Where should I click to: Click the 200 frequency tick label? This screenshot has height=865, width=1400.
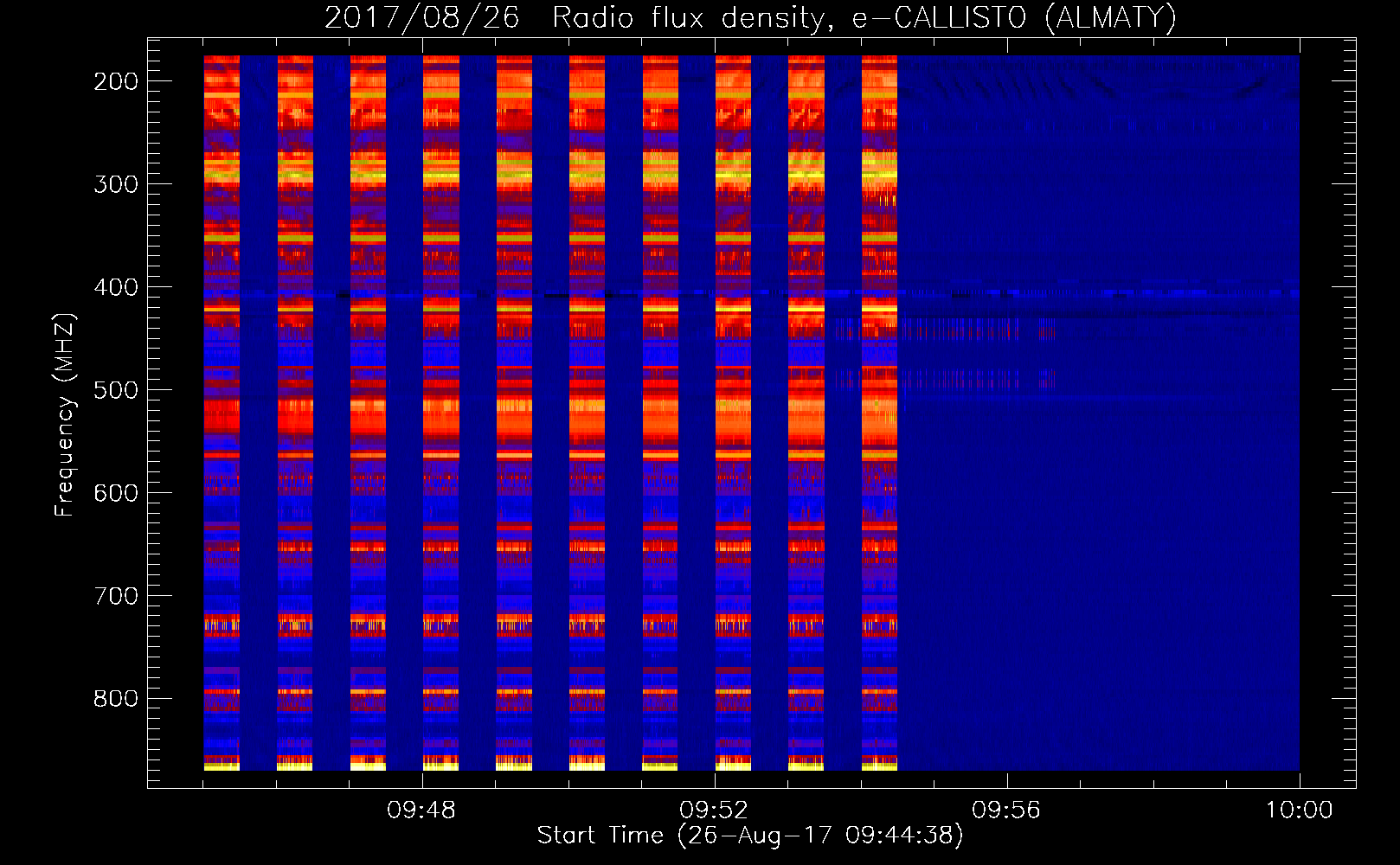[116, 81]
